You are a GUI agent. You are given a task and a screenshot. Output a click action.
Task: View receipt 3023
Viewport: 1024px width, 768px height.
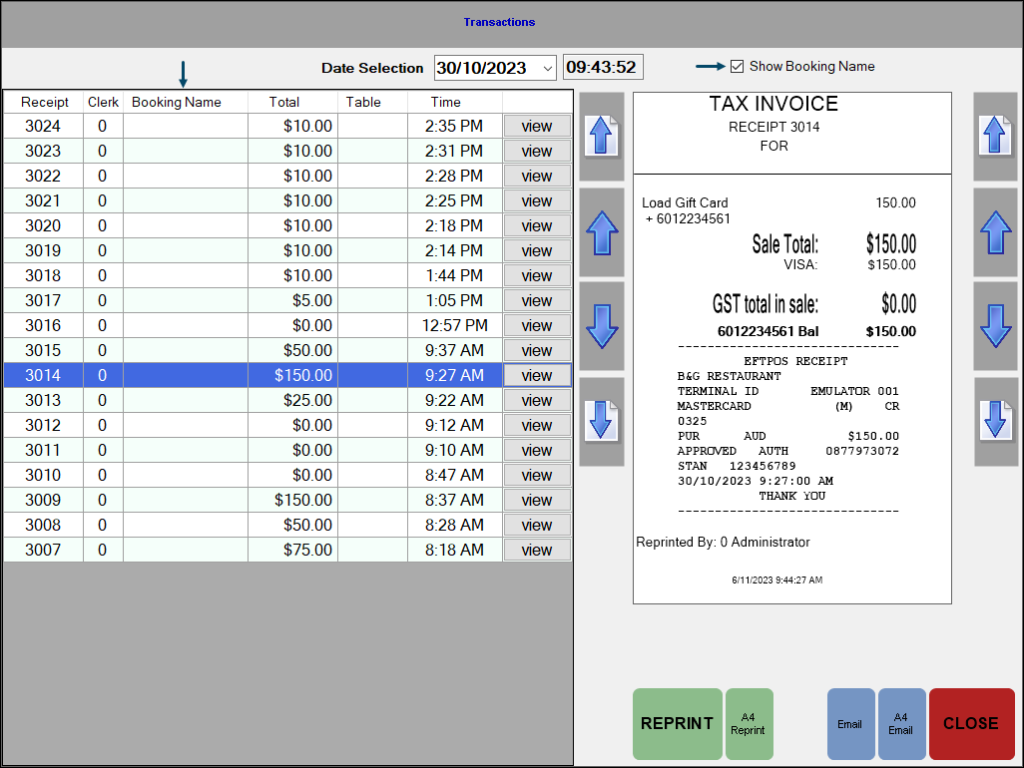(537, 151)
